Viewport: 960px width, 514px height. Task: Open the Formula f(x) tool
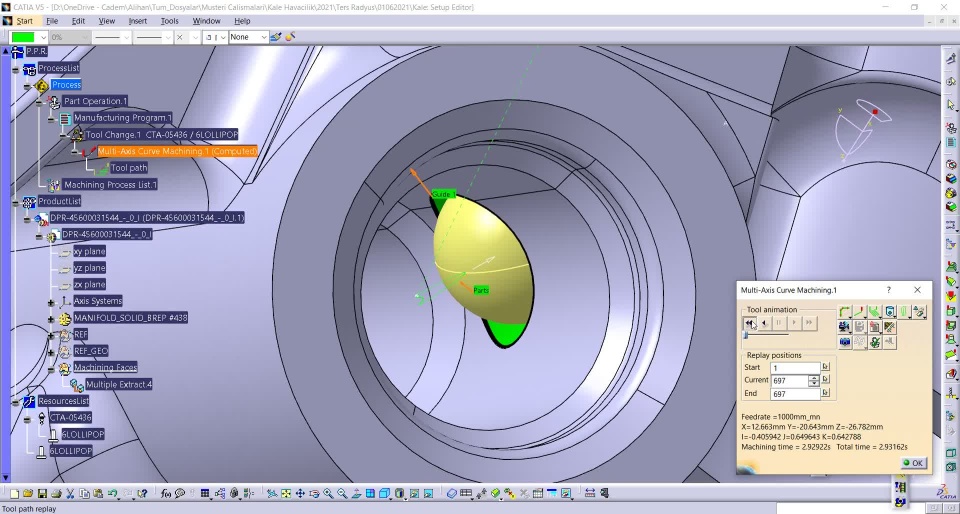point(166,493)
